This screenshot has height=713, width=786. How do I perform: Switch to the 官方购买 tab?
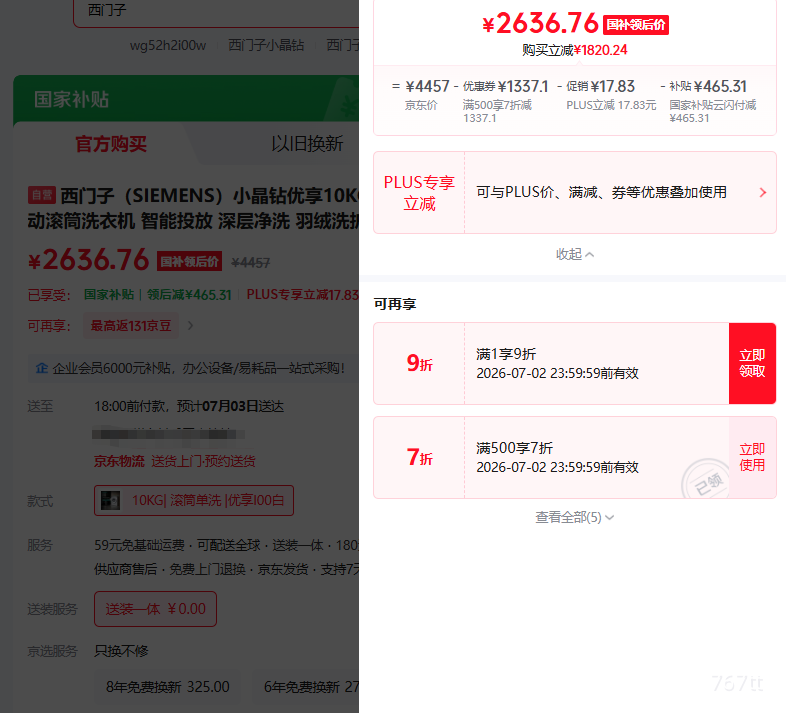[x=111, y=144]
